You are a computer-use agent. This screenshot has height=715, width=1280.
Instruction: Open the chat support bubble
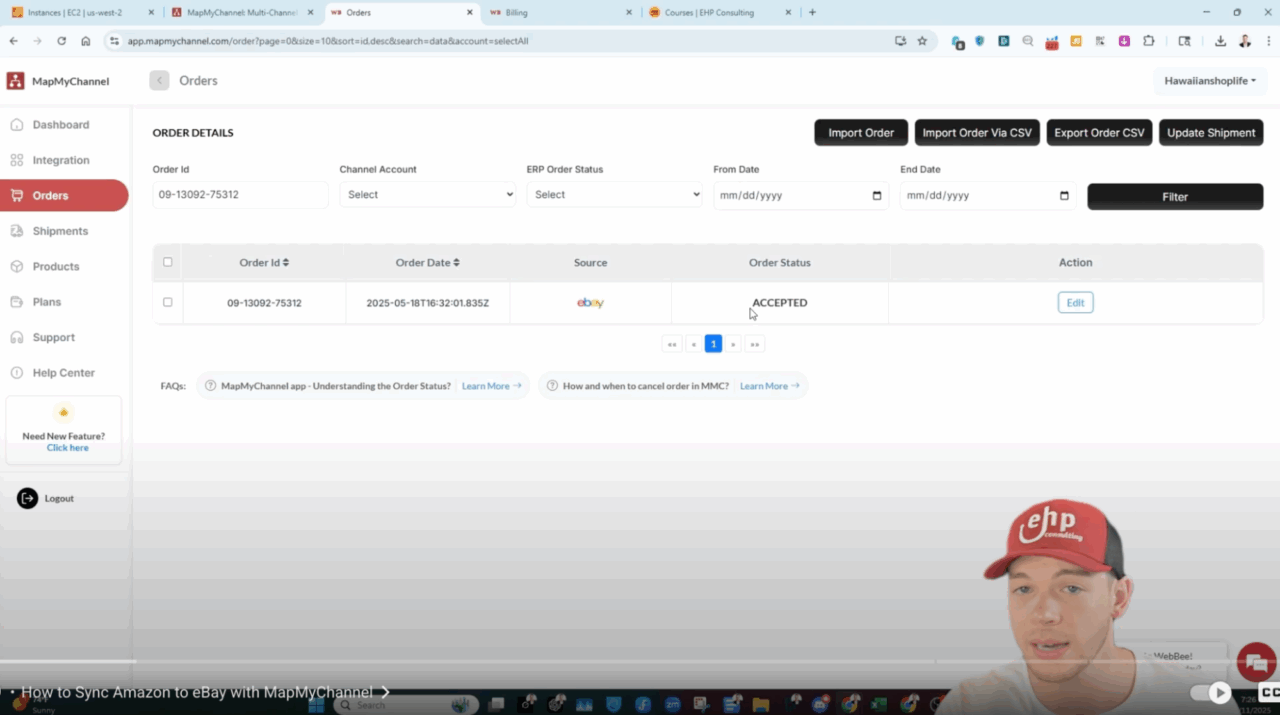1255,662
